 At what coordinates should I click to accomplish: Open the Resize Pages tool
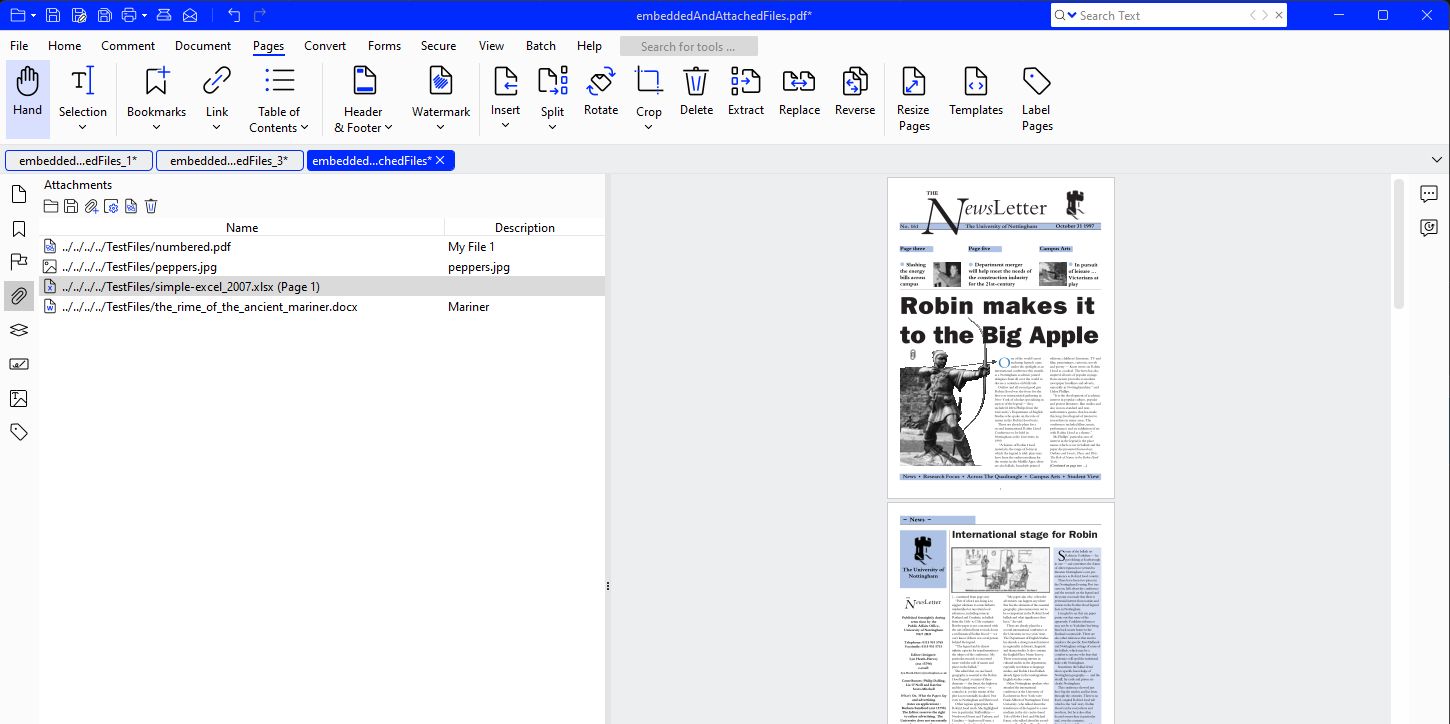914,99
